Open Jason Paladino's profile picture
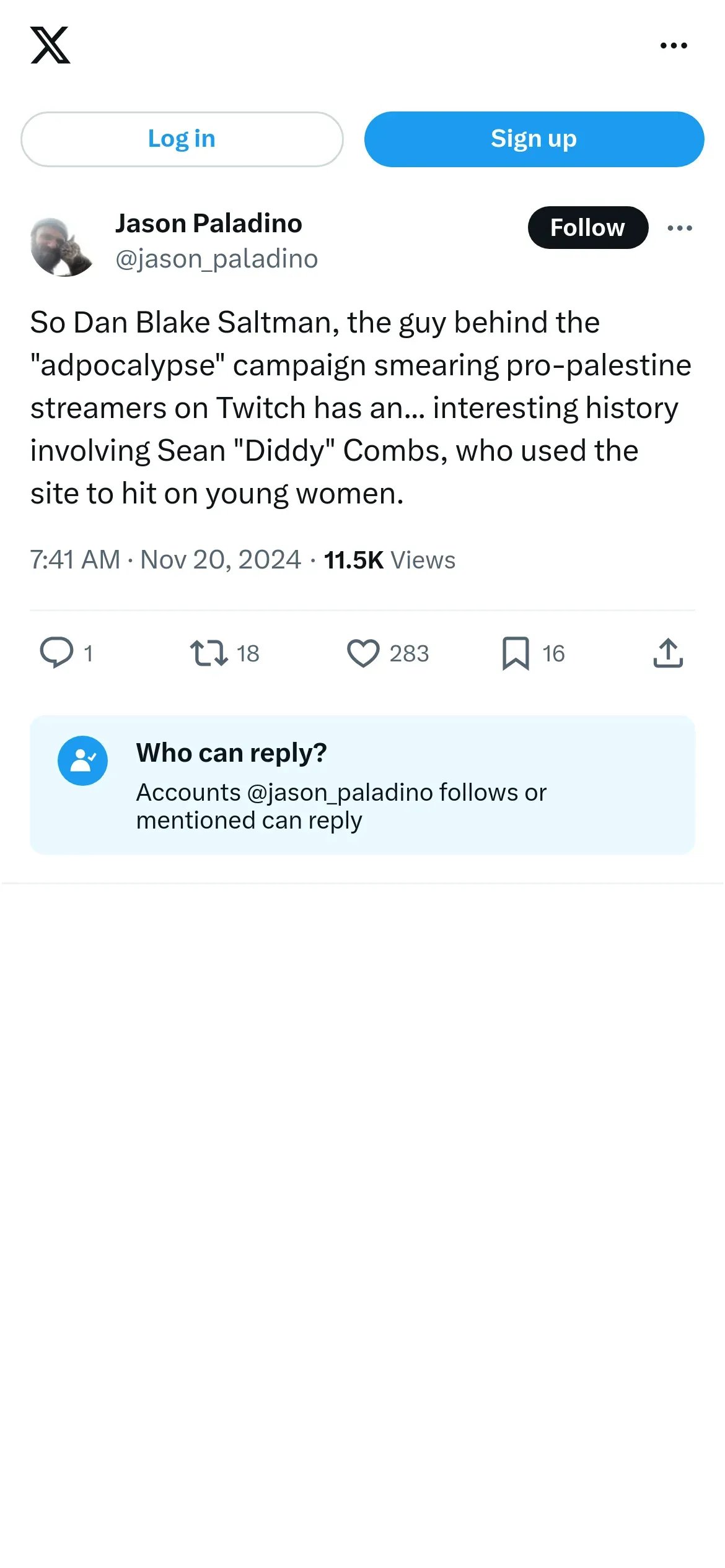 61,246
